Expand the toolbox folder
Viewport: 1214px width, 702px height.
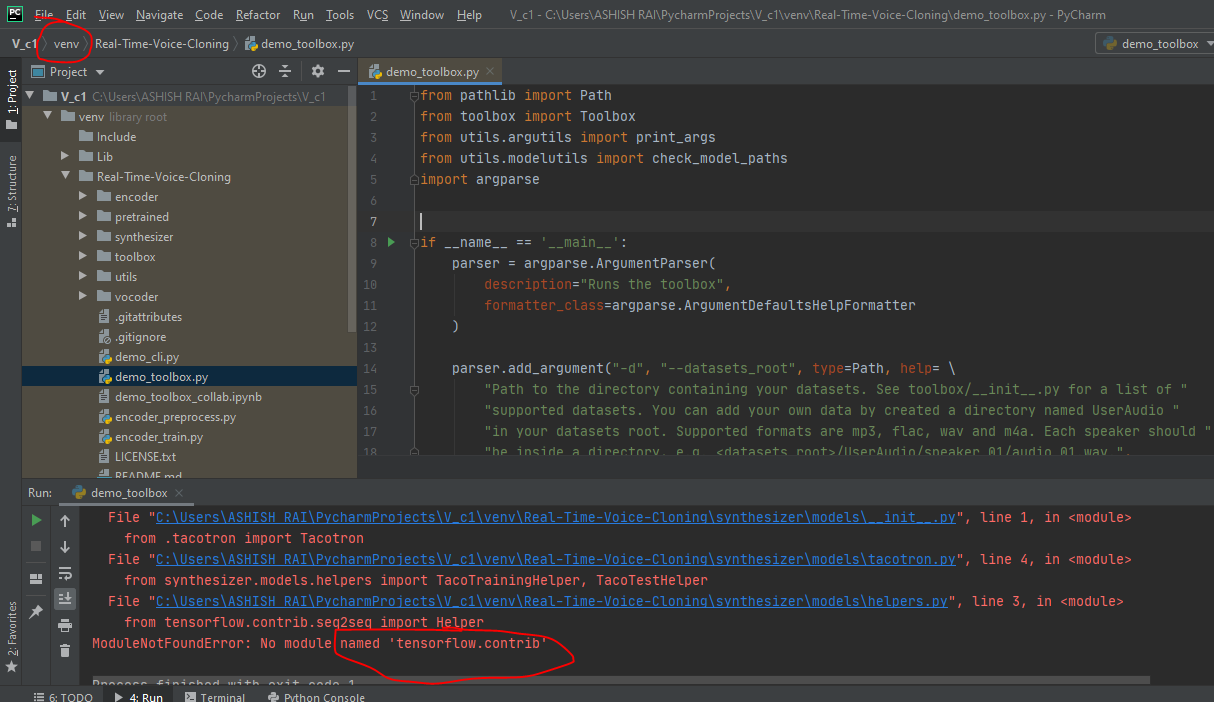pos(84,257)
